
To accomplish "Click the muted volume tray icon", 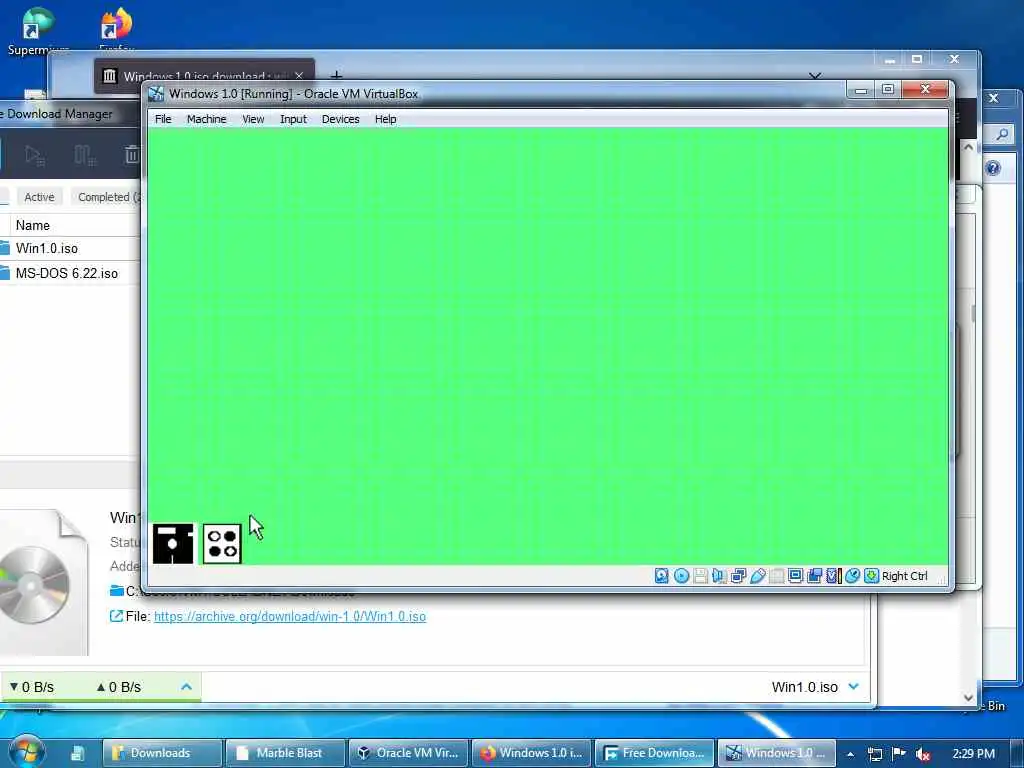I will [923, 754].
